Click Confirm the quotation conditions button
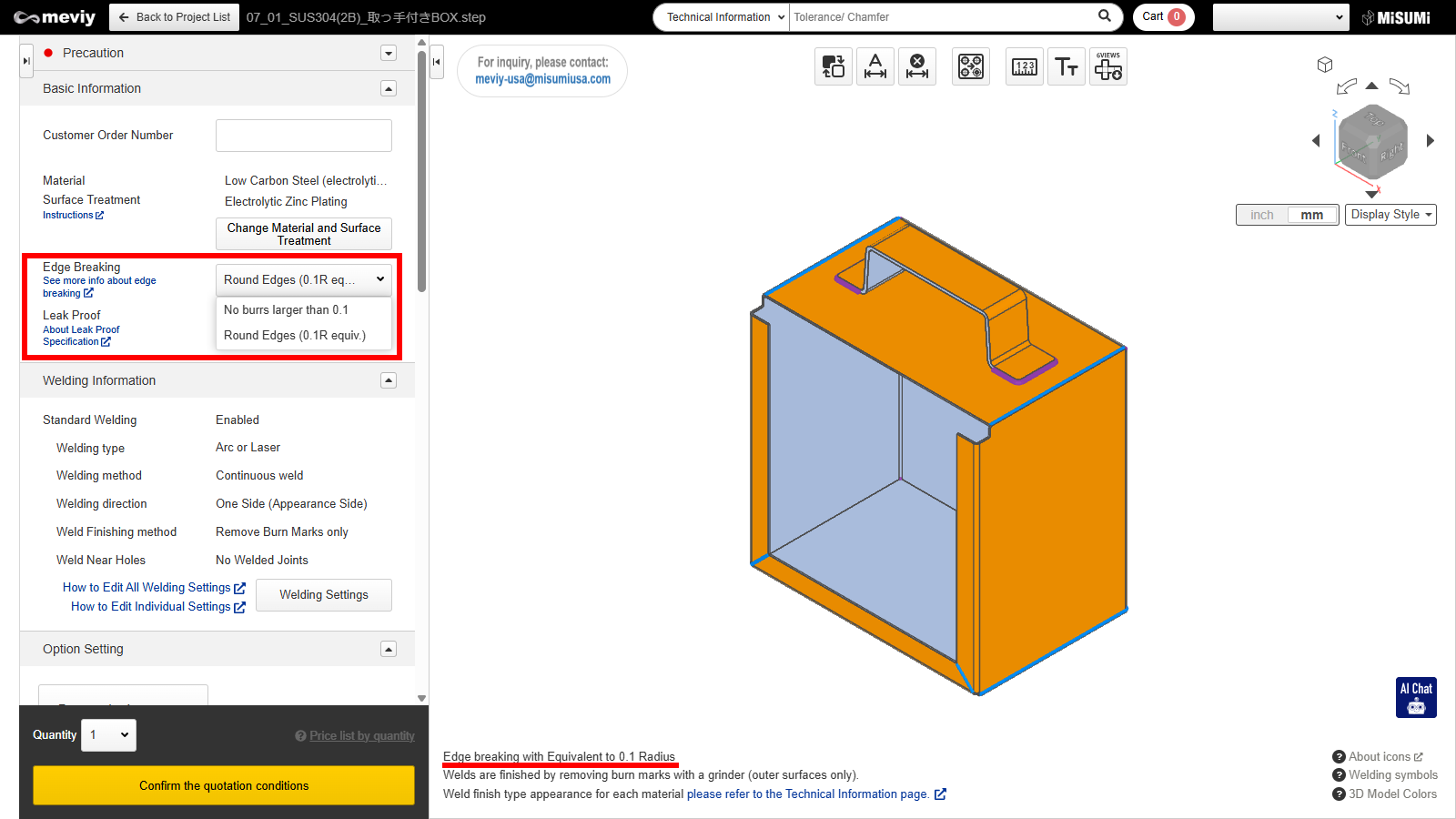This screenshot has width=1456, height=819. (224, 785)
